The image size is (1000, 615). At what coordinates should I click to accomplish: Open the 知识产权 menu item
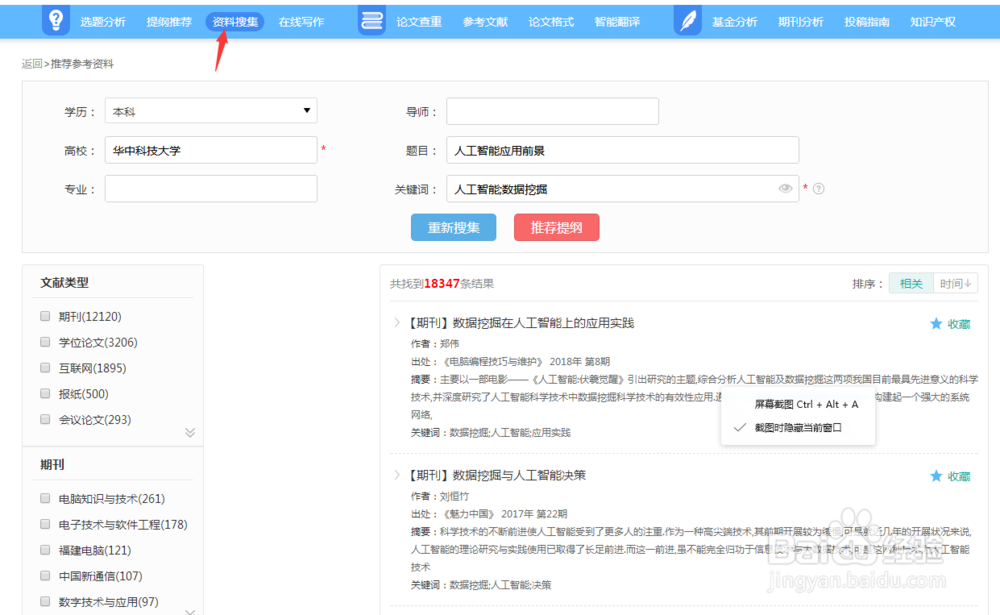click(933, 22)
